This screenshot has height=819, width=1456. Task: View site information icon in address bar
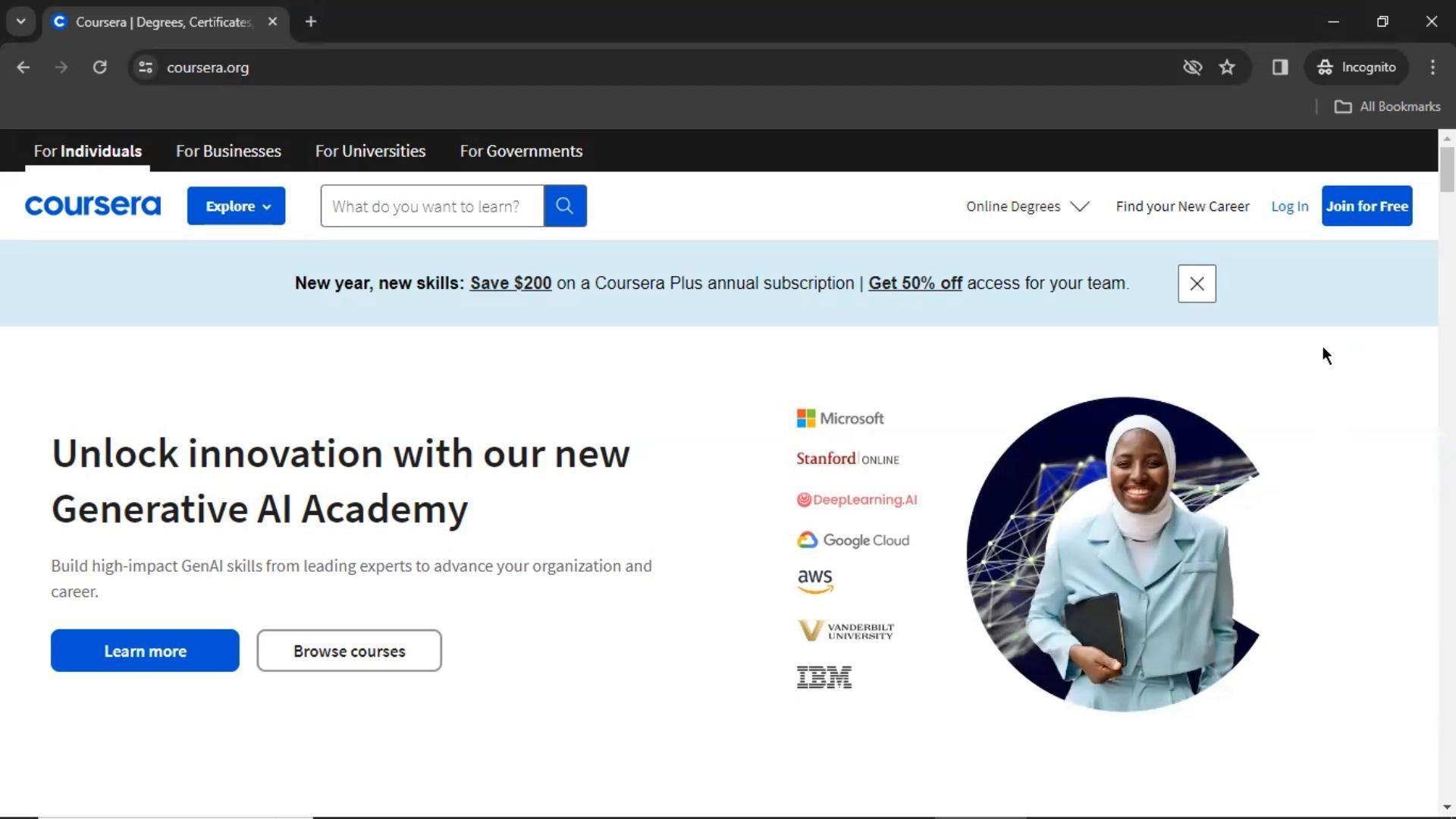146,67
